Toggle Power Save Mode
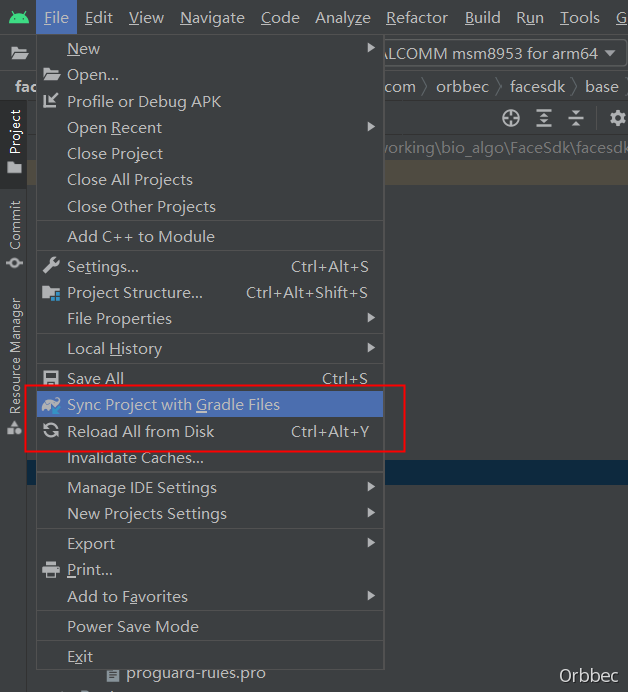This screenshot has width=628, height=692. 210,626
